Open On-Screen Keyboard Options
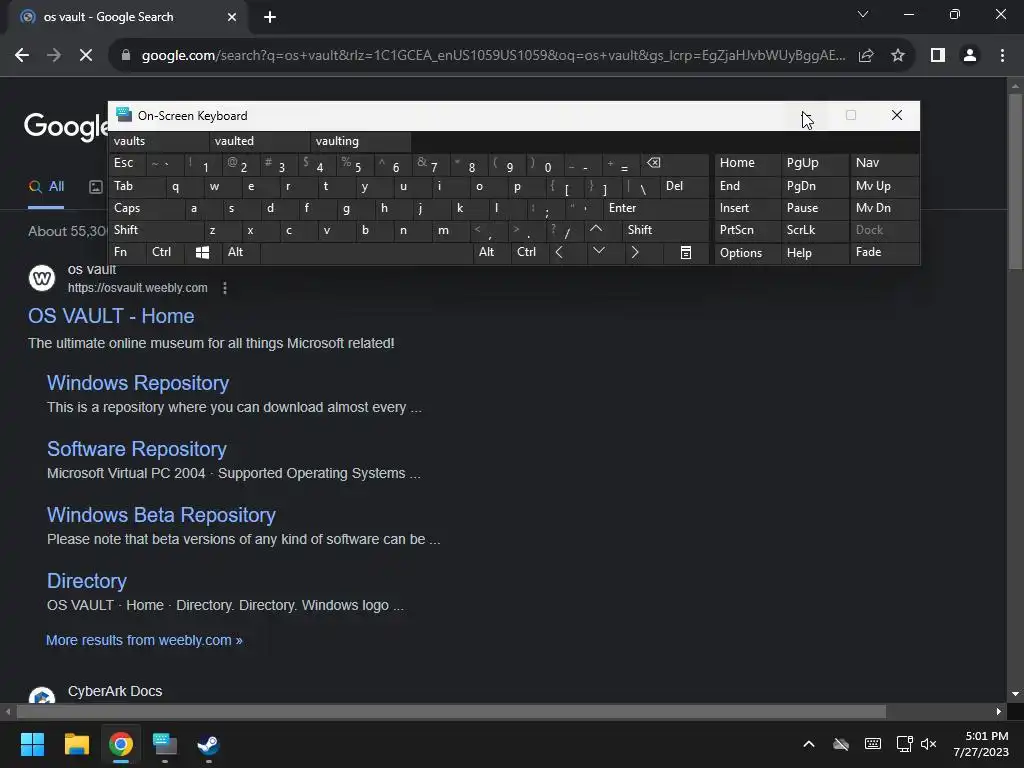1024x768 pixels. [747, 253]
